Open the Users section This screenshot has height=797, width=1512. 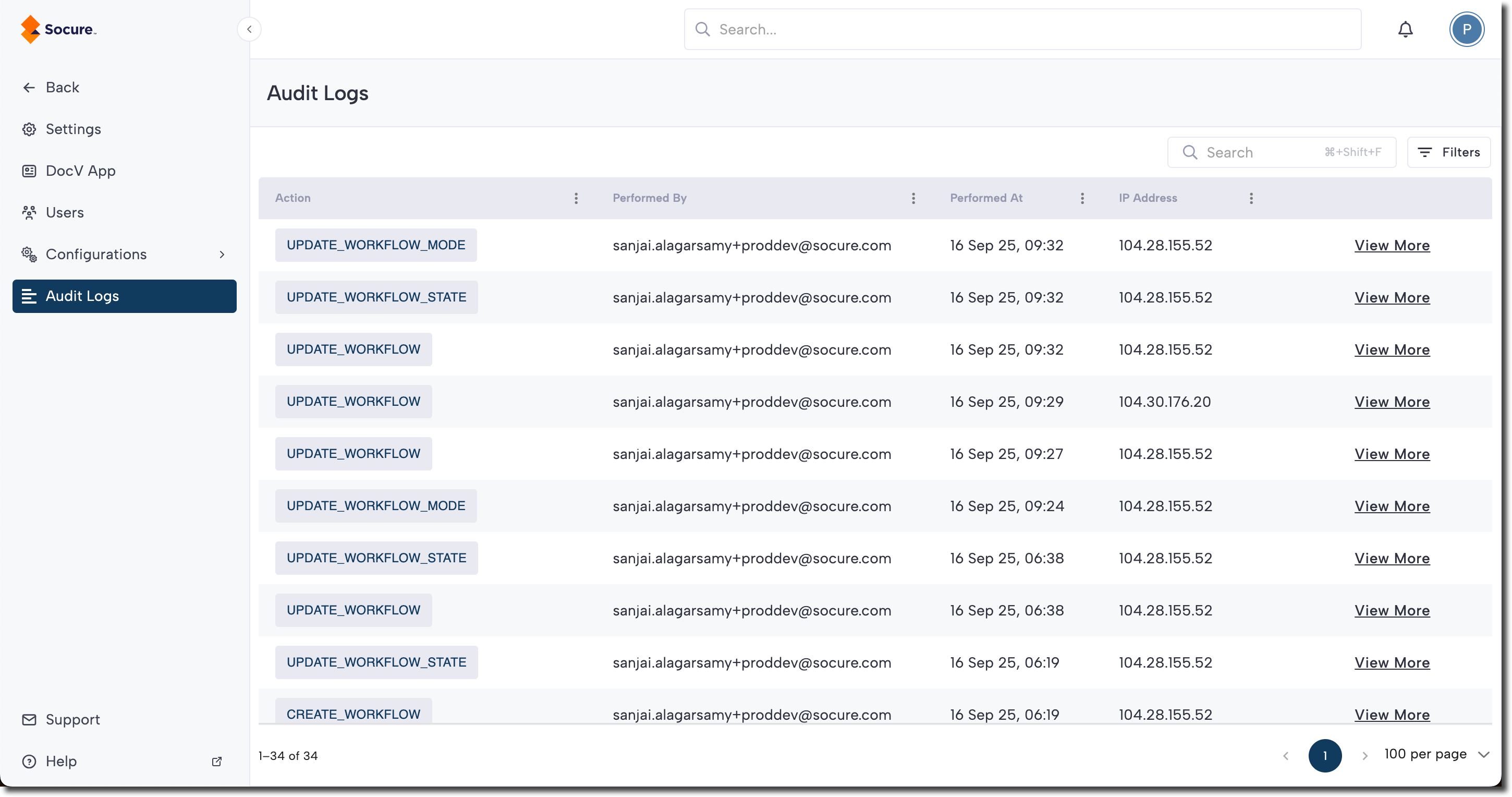point(65,213)
